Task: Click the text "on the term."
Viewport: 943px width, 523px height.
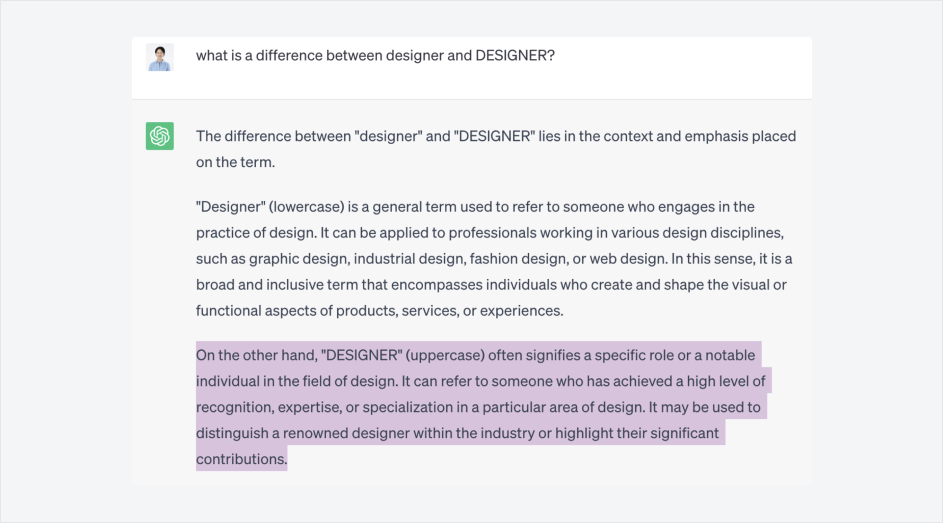Action: pos(235,162)
